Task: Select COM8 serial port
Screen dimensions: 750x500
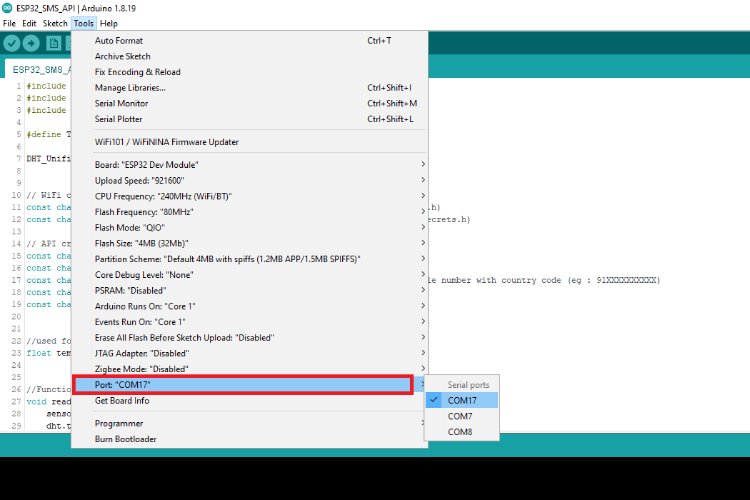Action: coord(462,432)
